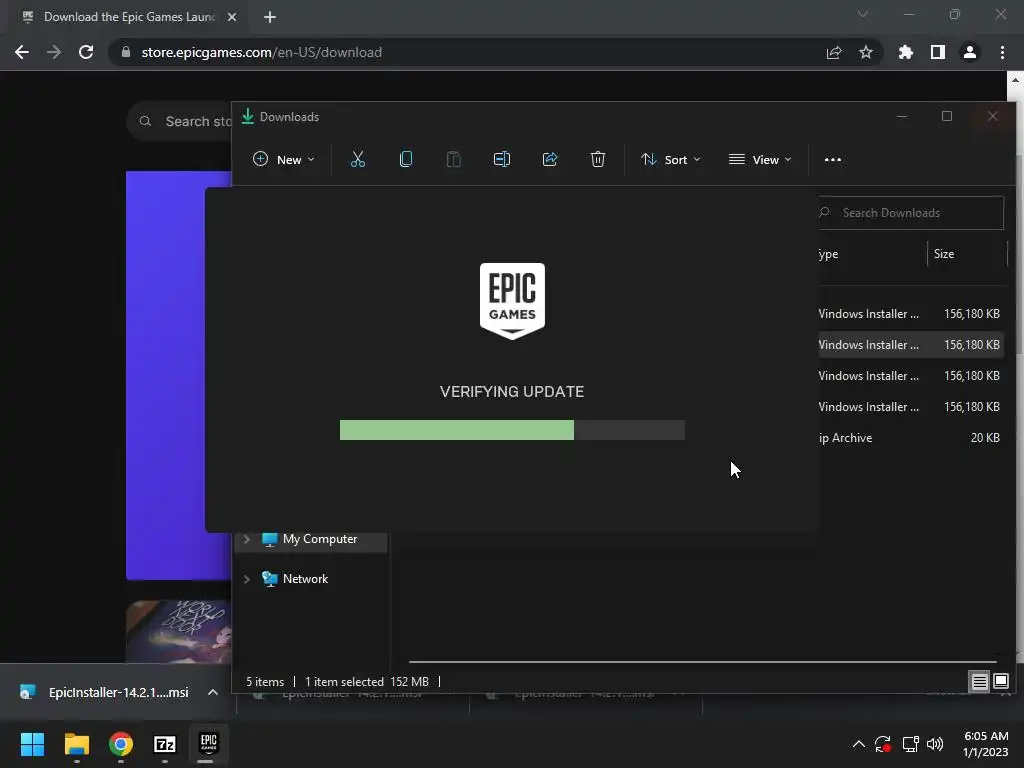Click Chrome back navigation arrow
The width and height of the screenshot is (1024, 768).
[22, 52]
